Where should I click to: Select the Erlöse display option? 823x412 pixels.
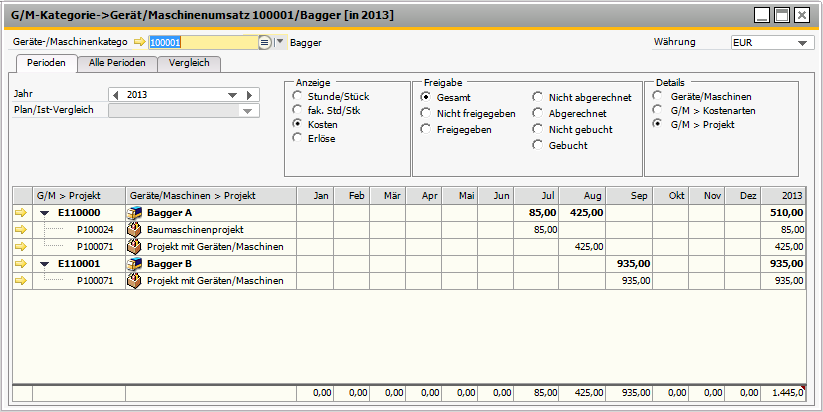tap(297, 138)
